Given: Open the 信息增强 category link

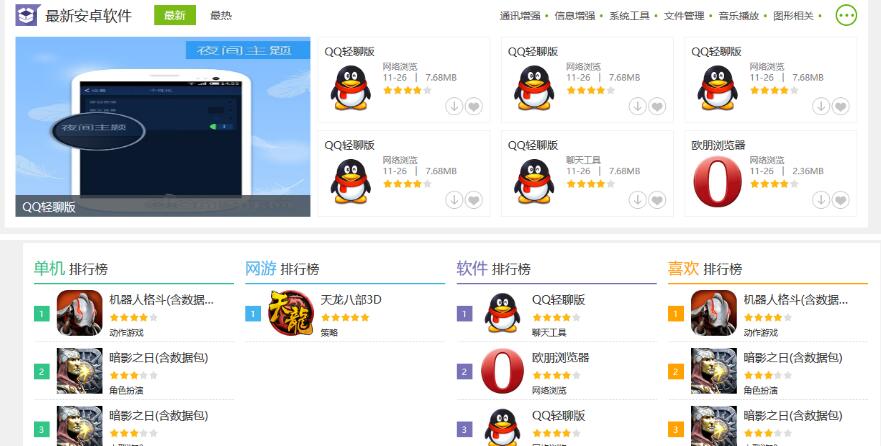Looking at the screenshot, I should (x=575, y=16).
